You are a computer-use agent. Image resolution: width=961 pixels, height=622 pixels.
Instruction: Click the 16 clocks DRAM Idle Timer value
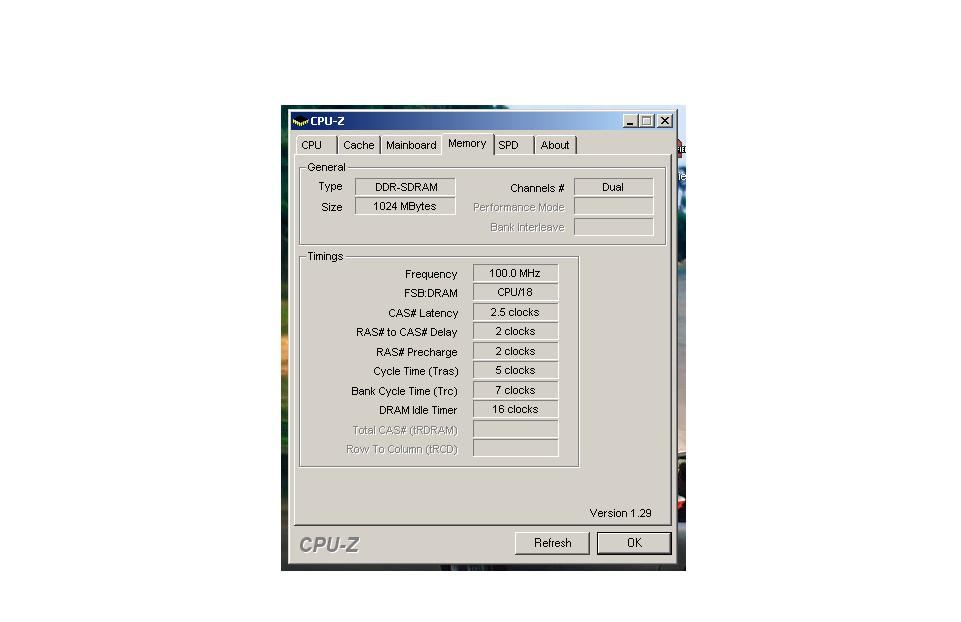[515, 409]
